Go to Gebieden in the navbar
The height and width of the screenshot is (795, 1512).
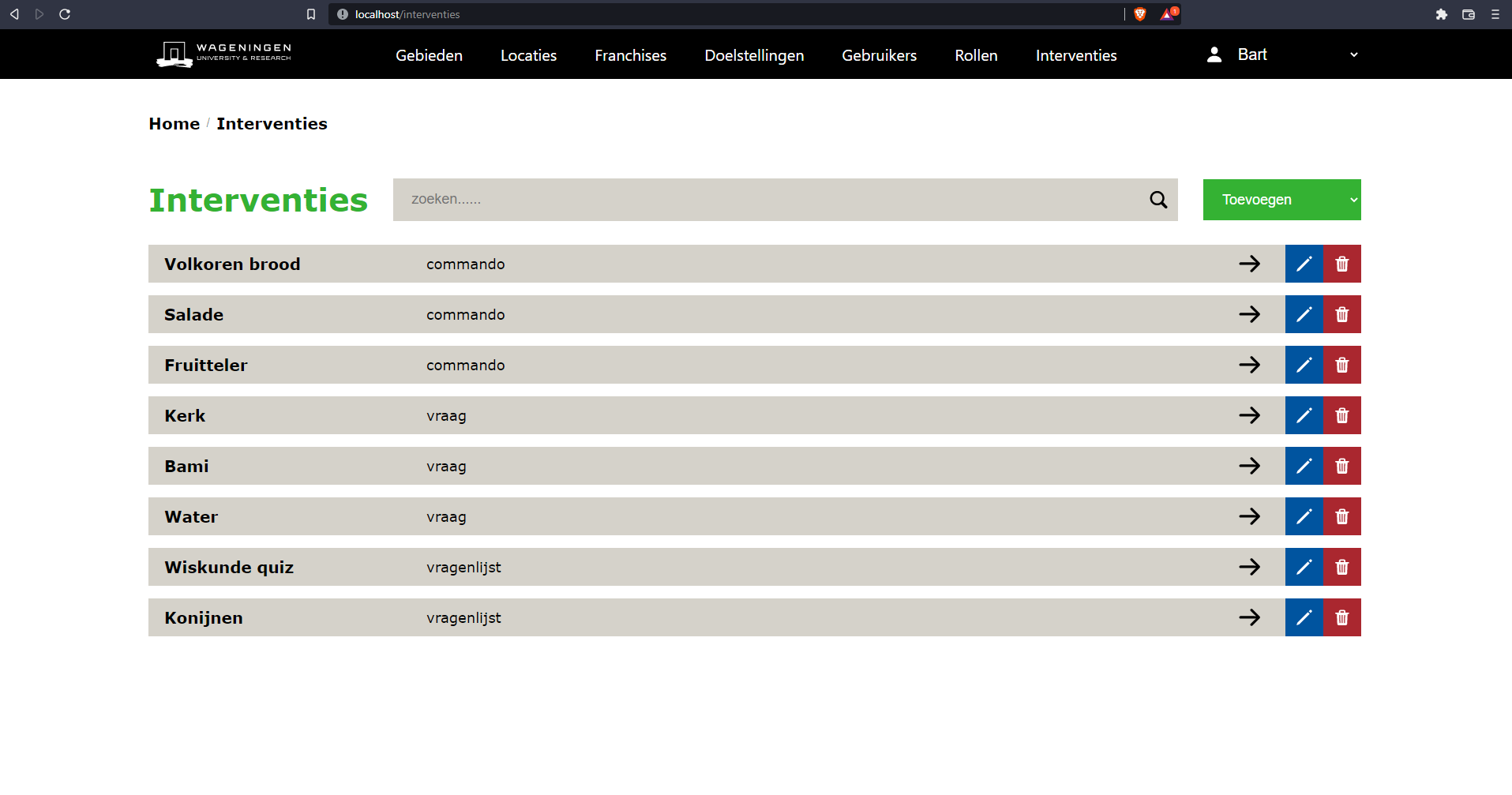click(x=429, y=55)
